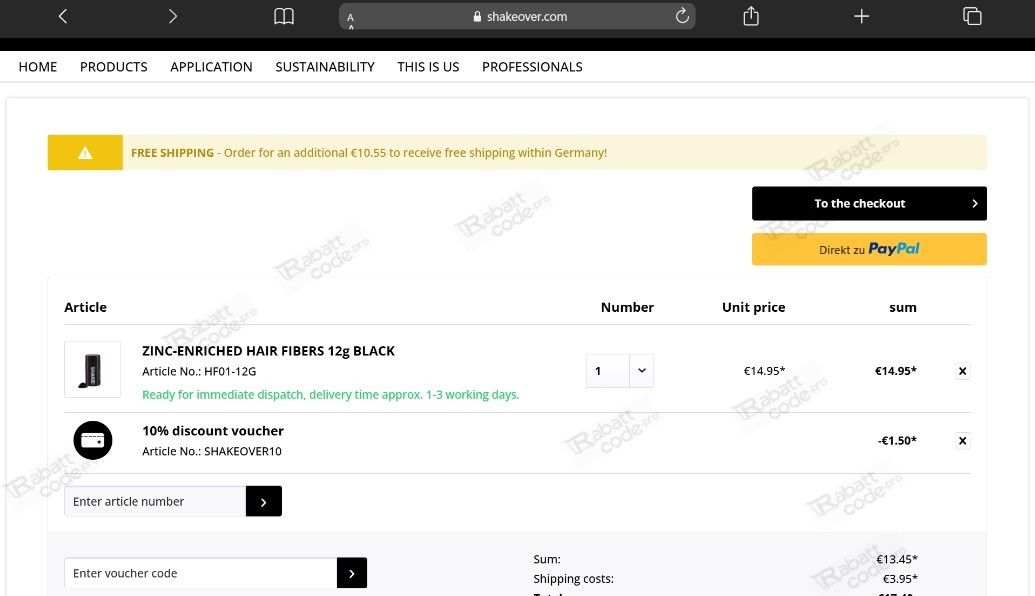This screenshot has width=1035, height=596.
Task: Open the PRODUCTS menu item
Action: click(114, 67)
